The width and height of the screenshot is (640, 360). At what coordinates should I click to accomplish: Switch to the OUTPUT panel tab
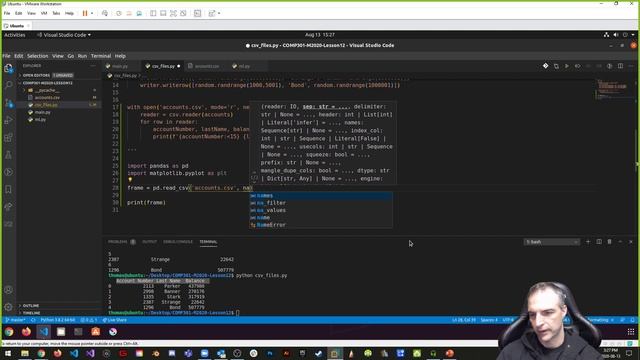(149, 242)
